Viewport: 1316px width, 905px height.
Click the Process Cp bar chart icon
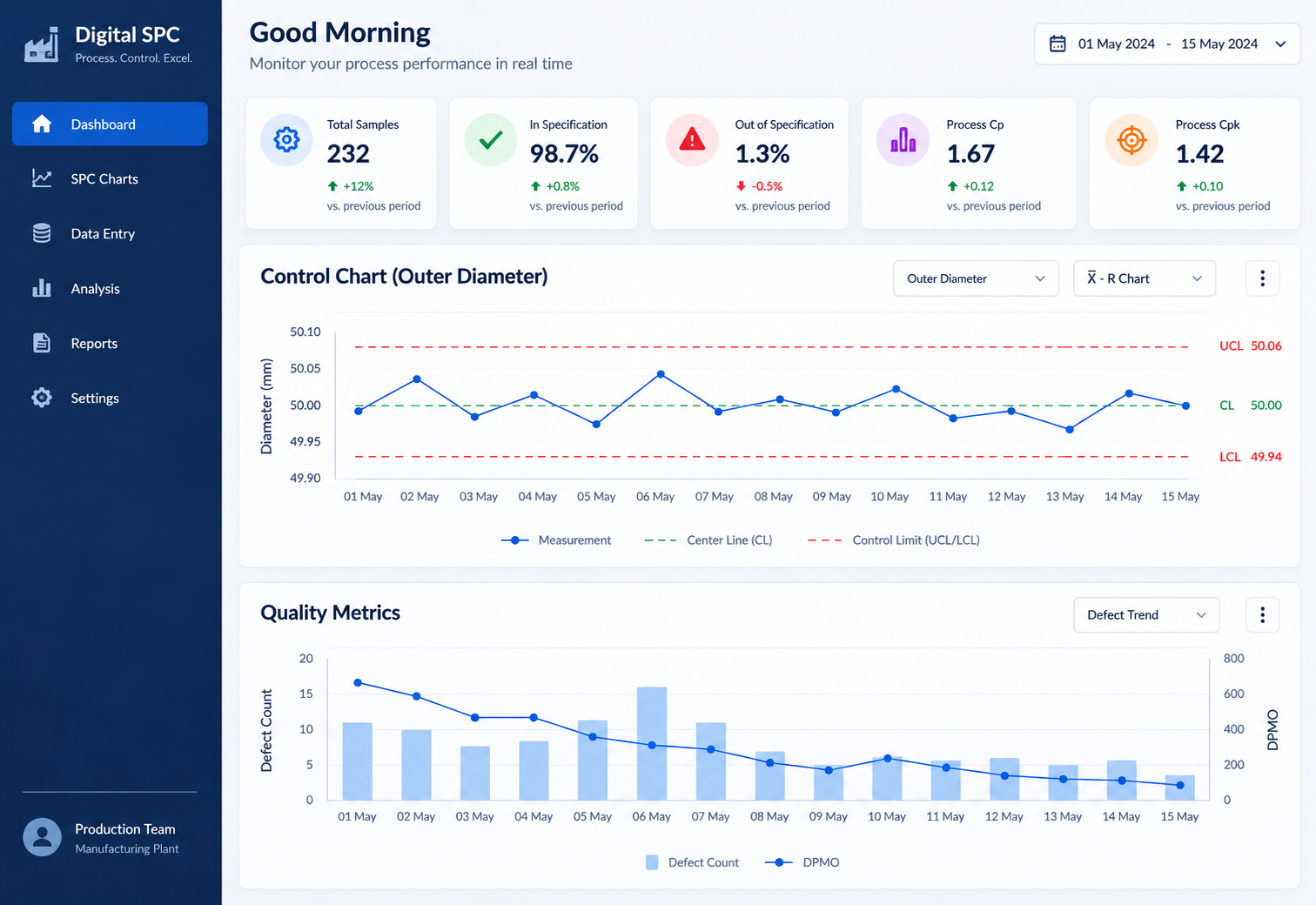(x=903, y=139)
